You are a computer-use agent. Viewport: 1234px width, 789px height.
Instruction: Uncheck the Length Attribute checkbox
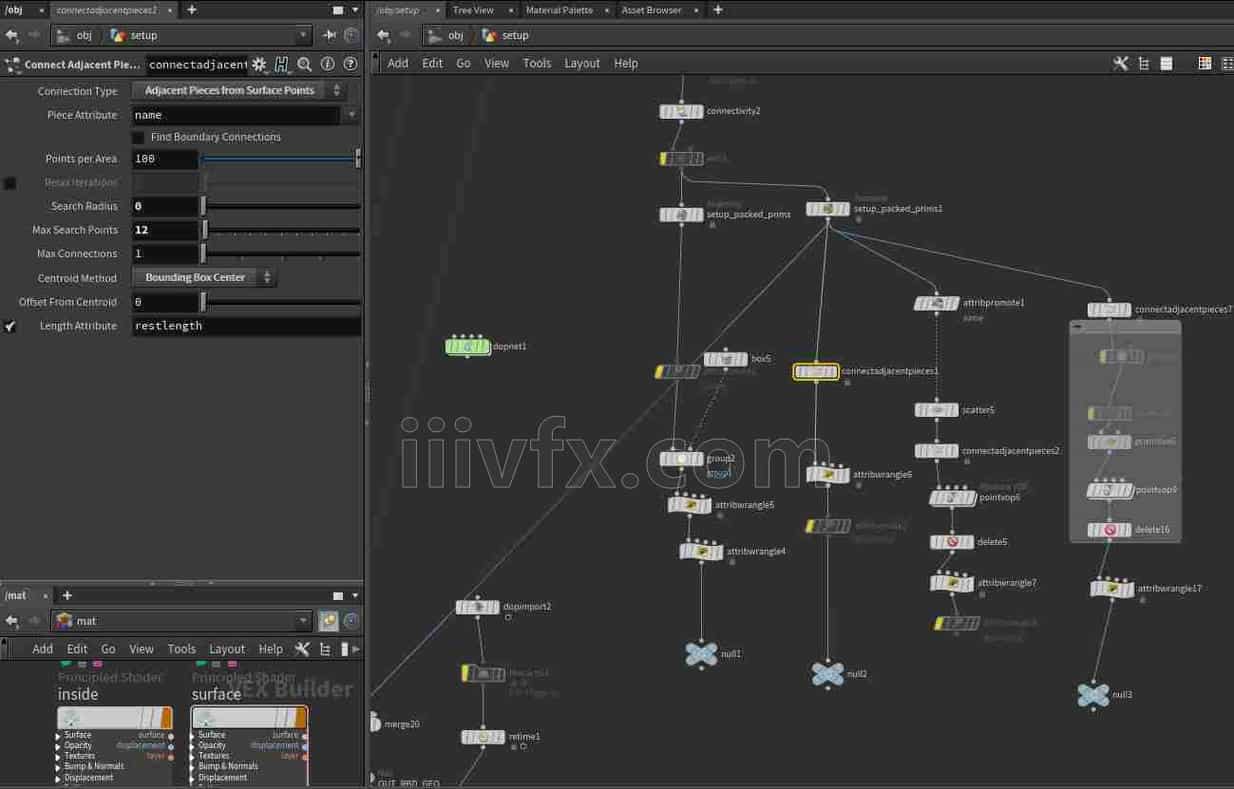(x=10, y=326)
